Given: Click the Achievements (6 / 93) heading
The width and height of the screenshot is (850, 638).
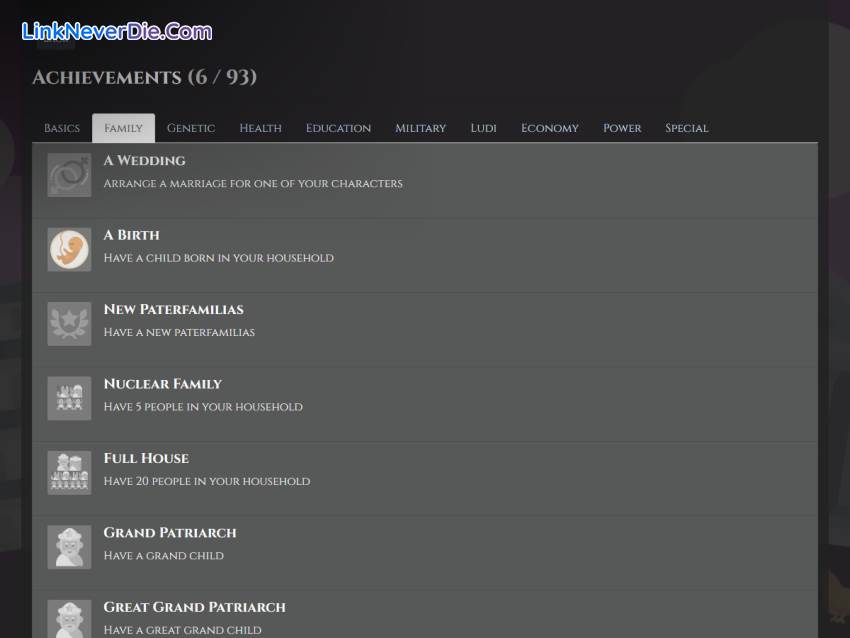Looking at the screenshot, I should click(144, 77).
